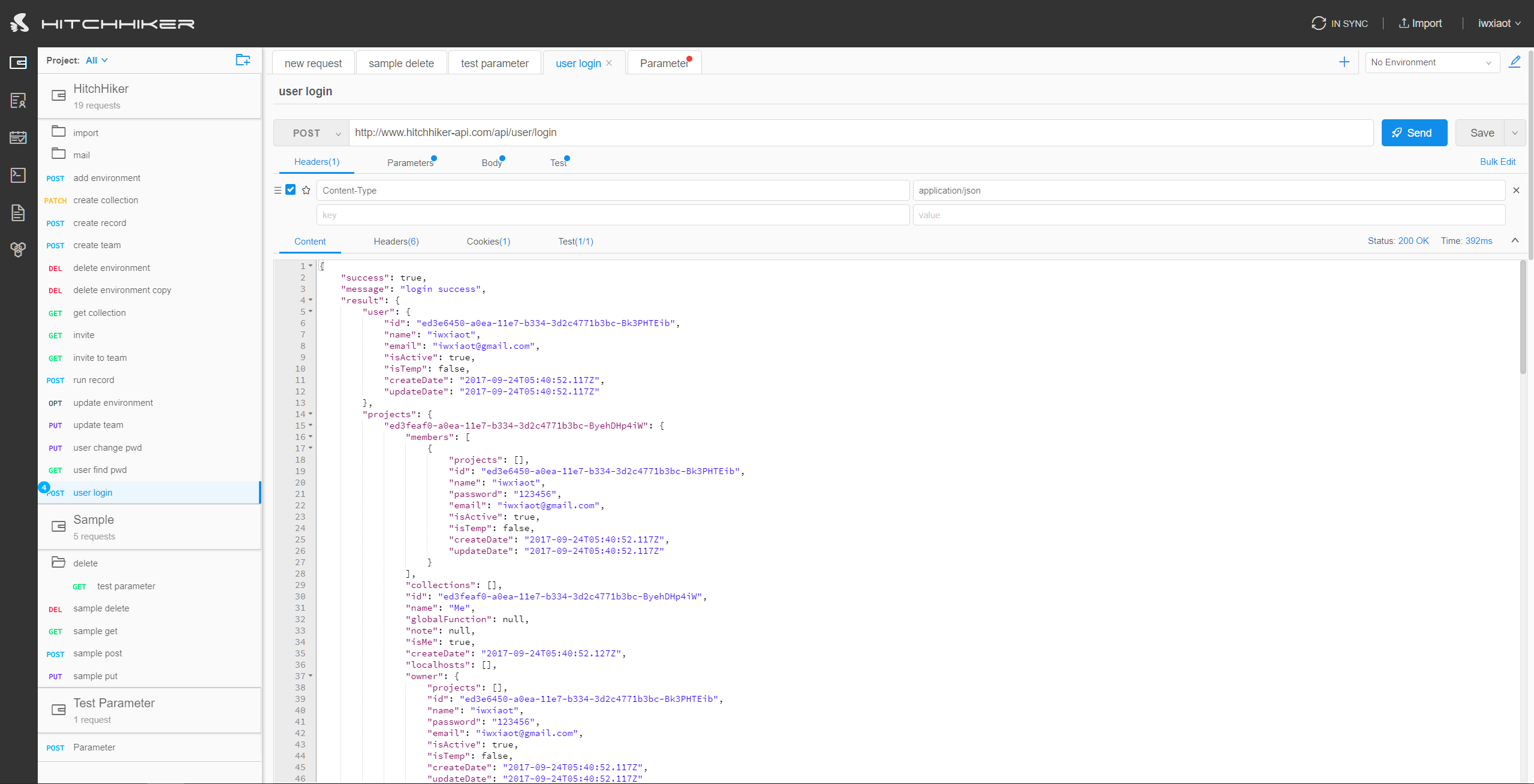Image resolution: width=1534 pixels, height=784 pixels.
Task: Uncheck the Content-Type header checkbox
Action: 291,190
